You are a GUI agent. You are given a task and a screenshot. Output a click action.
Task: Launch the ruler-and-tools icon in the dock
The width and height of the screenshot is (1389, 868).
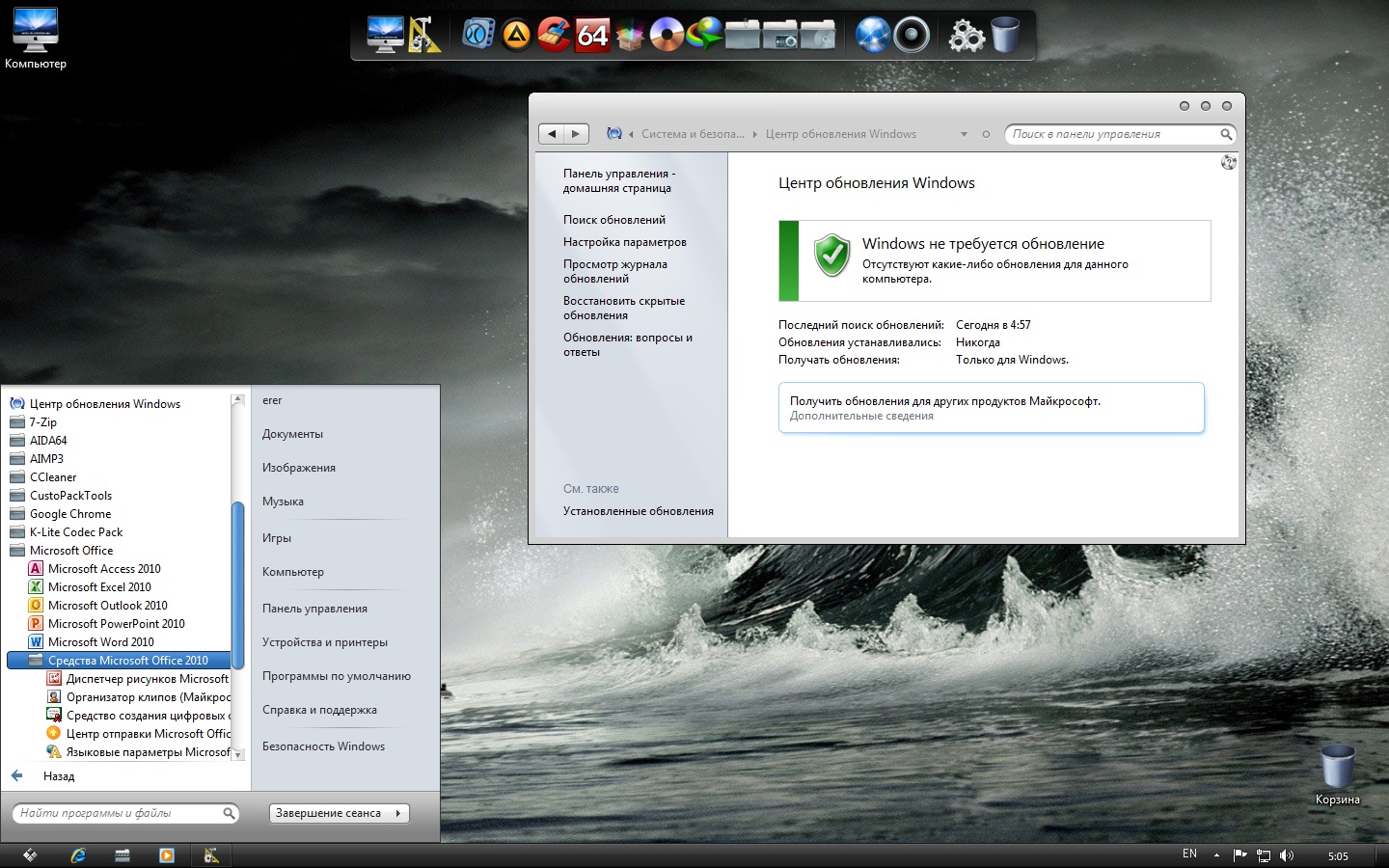tap(424, 35)
